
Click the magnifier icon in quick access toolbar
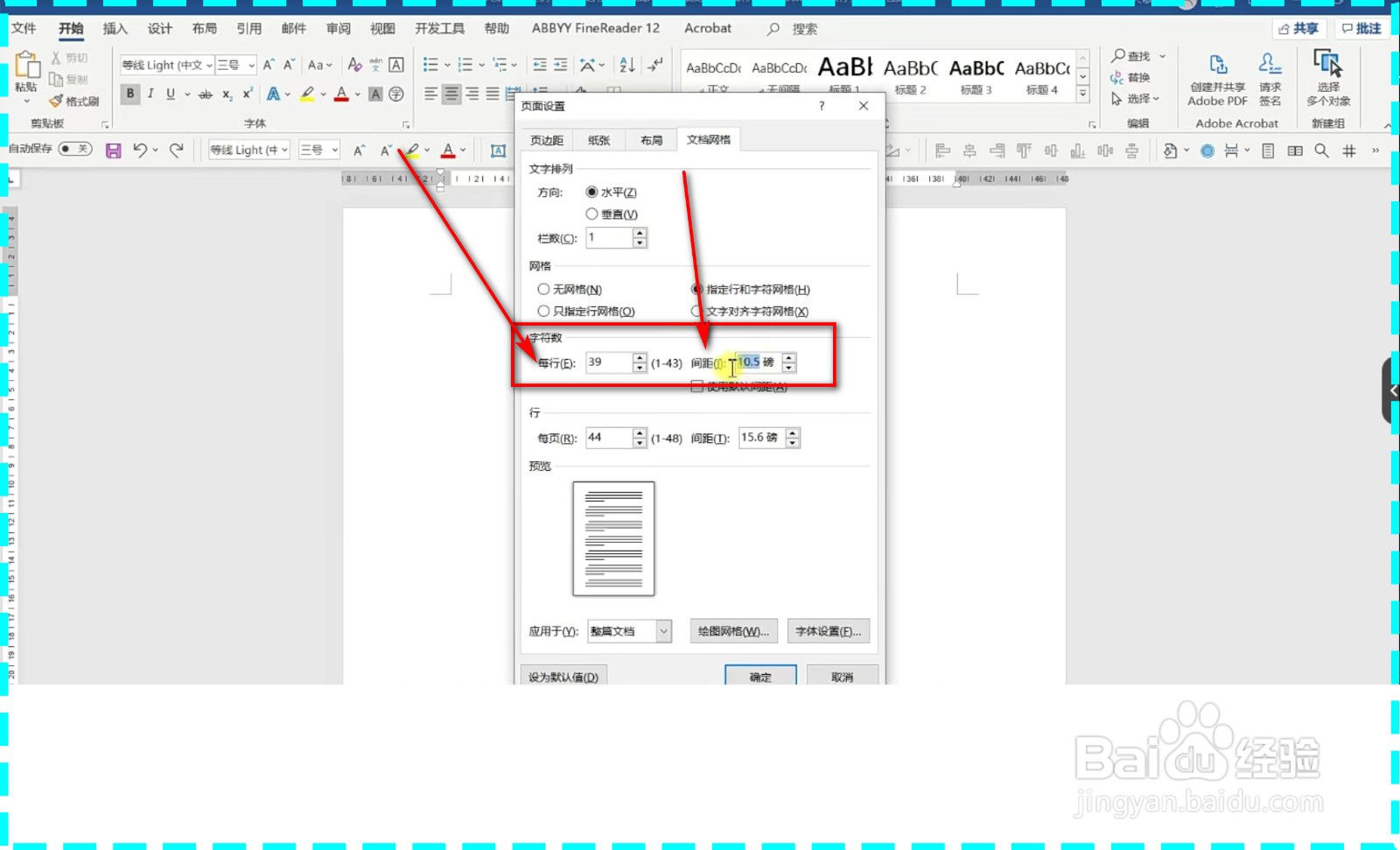[x=1322, y=151]
